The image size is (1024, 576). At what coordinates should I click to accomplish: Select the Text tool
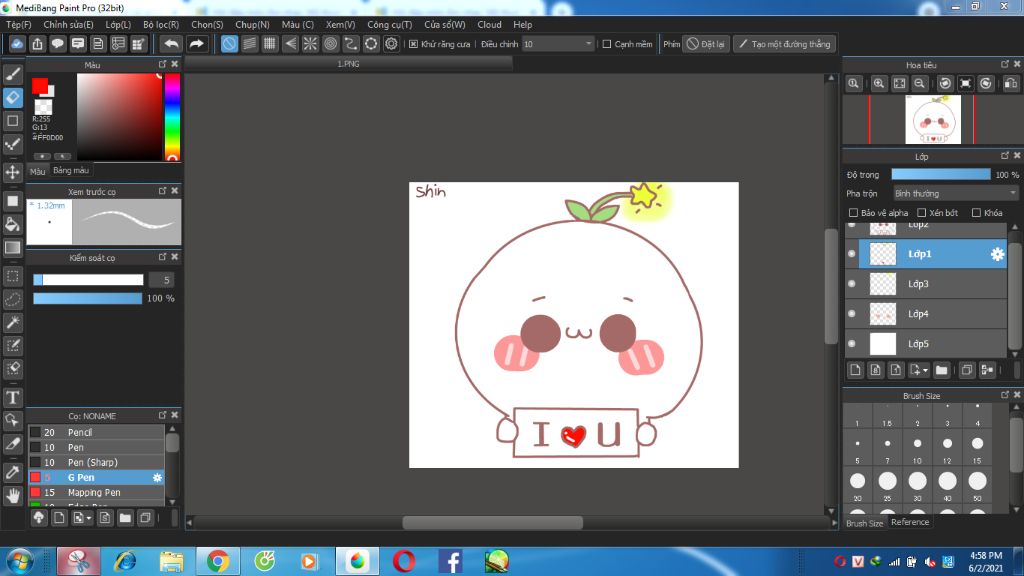point(12,397)
